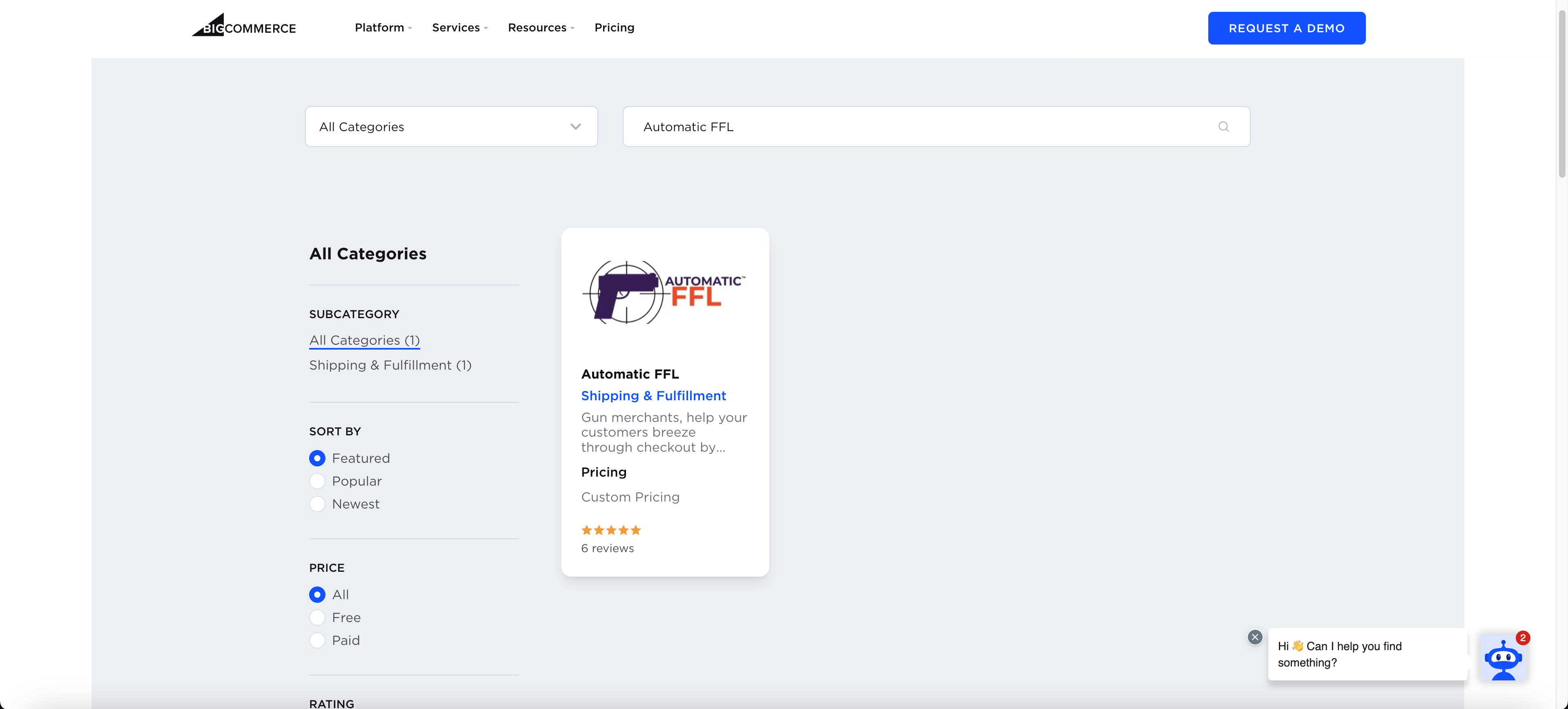Click chat notification badge showing 2

click(1522, 638)
